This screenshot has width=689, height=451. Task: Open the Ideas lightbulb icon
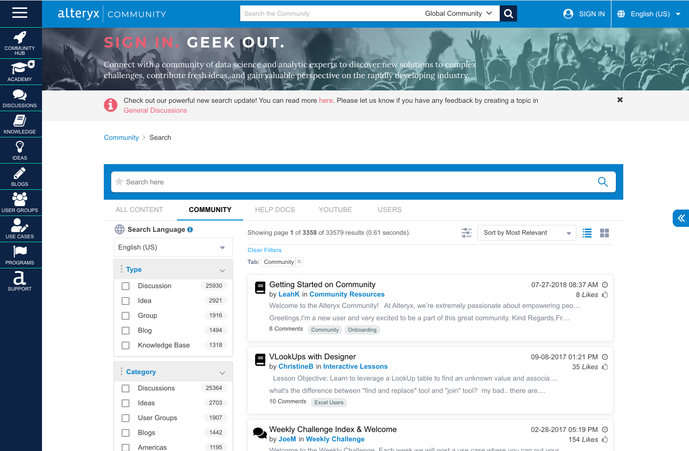coord(20,150)
